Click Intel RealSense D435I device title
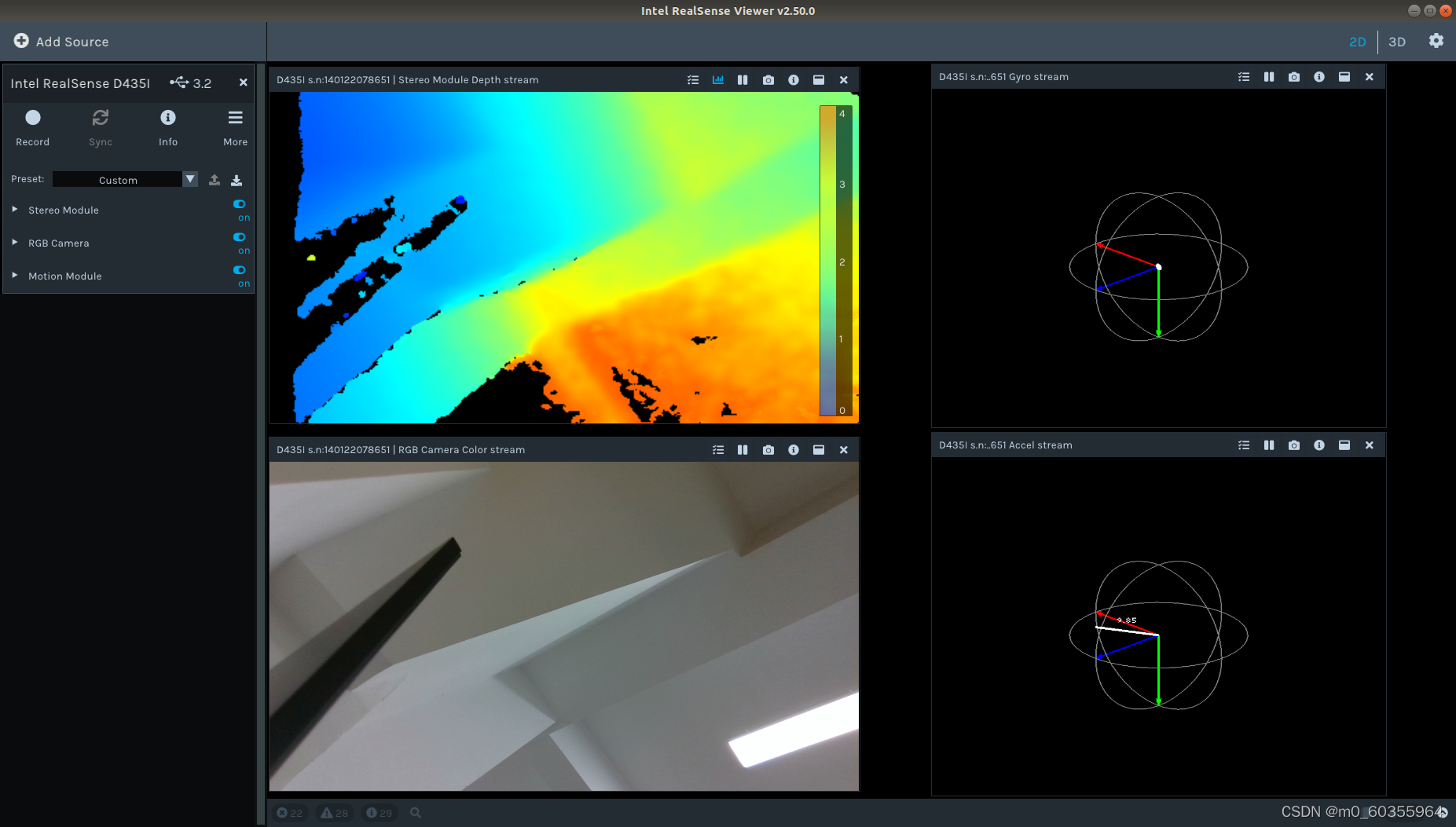Image resolution: width=1456 pixels, height=827 pixels. [80, 83]
